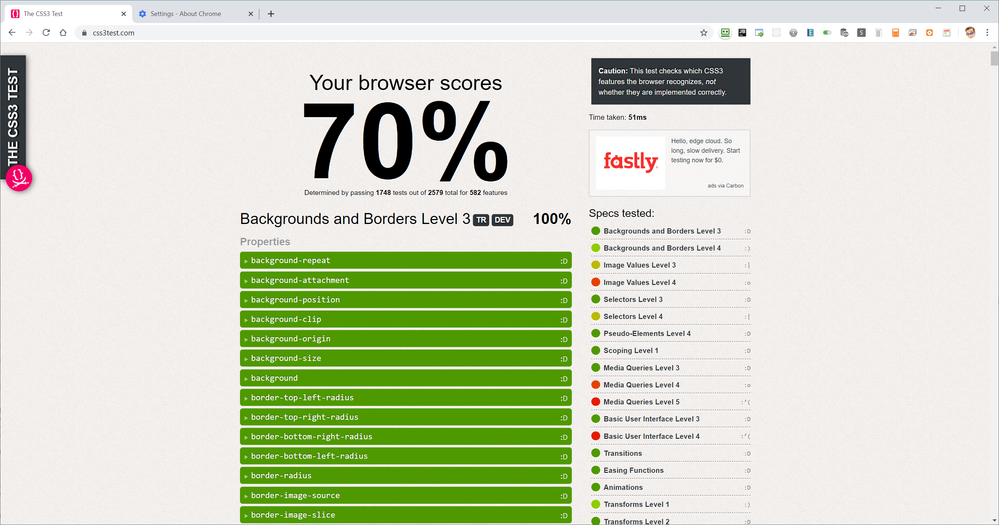Click the pink round badge under sidebar title
999x525 pixels.
(x=18, y=178)
